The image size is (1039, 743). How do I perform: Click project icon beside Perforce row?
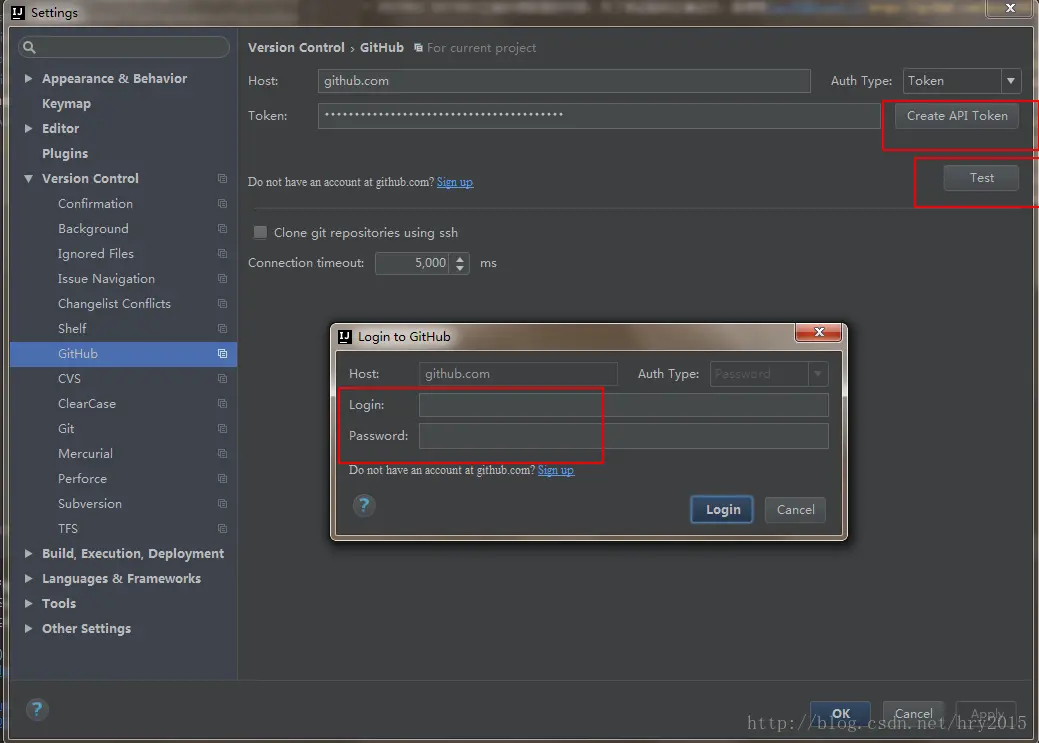point(222,479)
